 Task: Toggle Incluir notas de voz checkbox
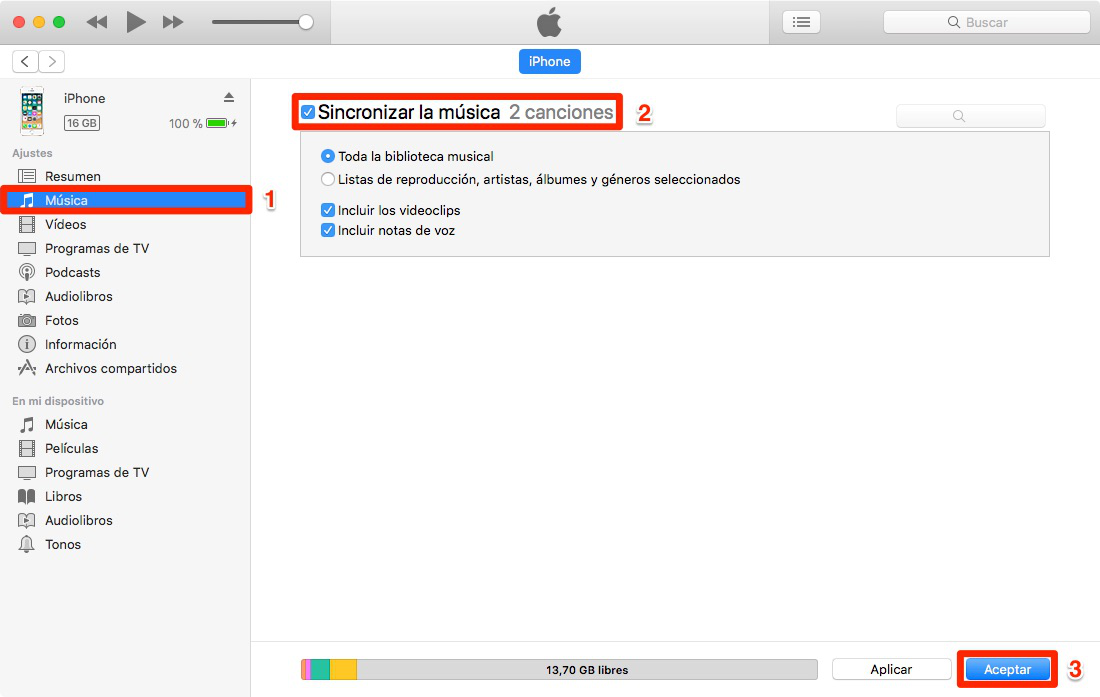(x=328, y=231)
